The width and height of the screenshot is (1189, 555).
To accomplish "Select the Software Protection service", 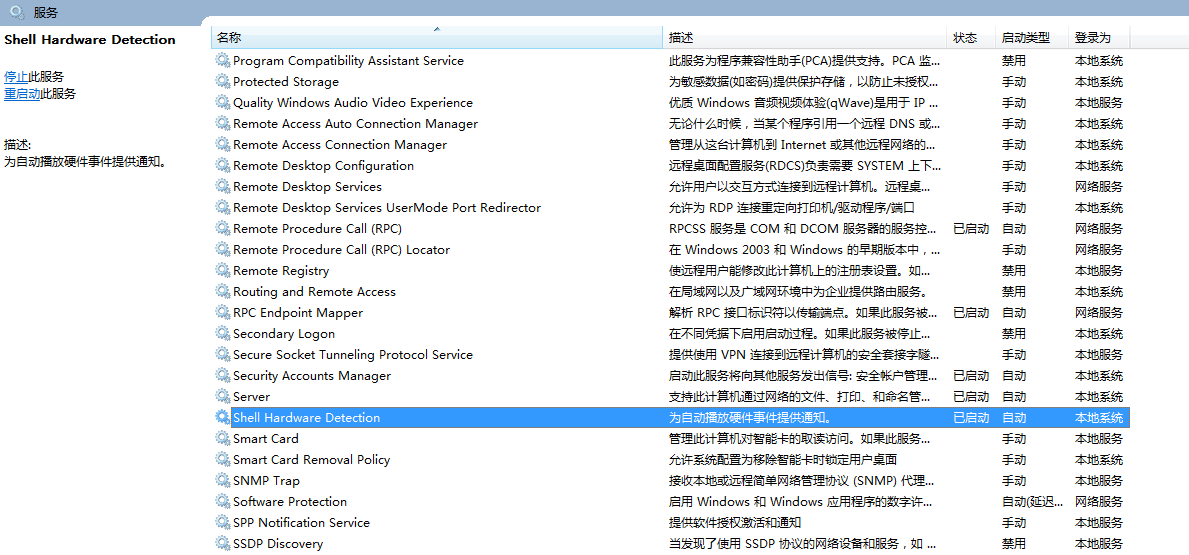I will tap(290, 502).
